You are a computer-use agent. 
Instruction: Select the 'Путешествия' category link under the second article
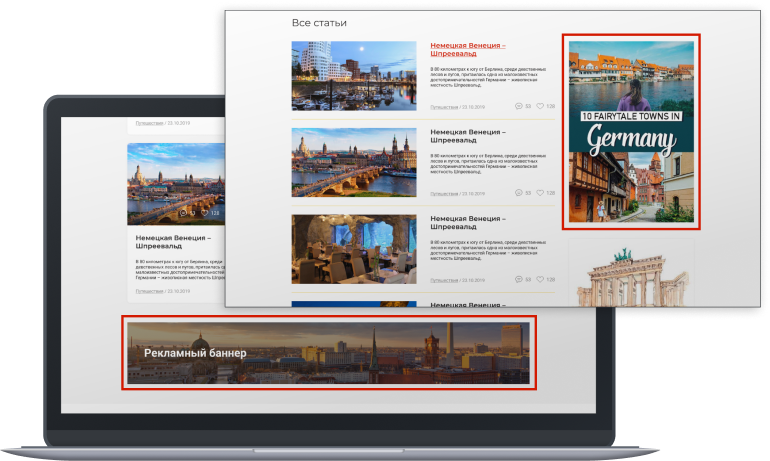click(x=444, y=194)
